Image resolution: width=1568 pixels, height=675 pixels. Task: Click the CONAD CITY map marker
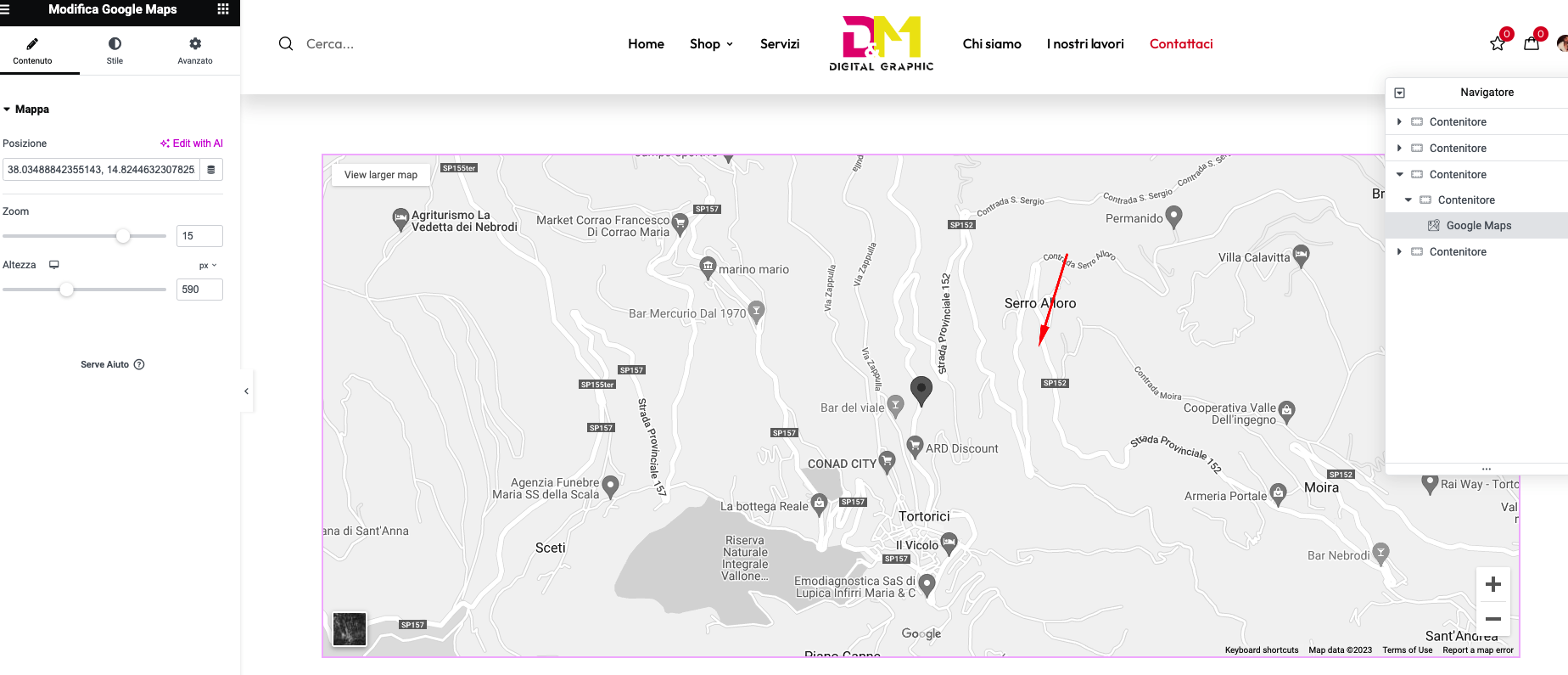click(x=887, y=462)
